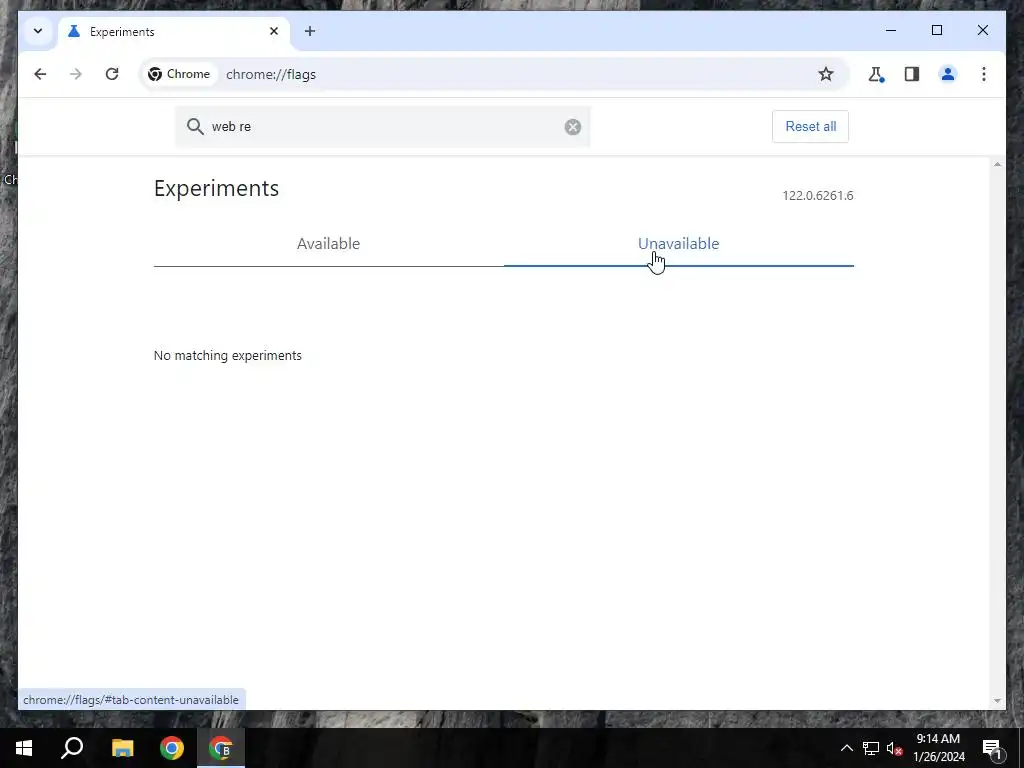This screenshot has height=768, width=1024.
Task: Click the page scrollbar up arrow
Action: (997, 164)
